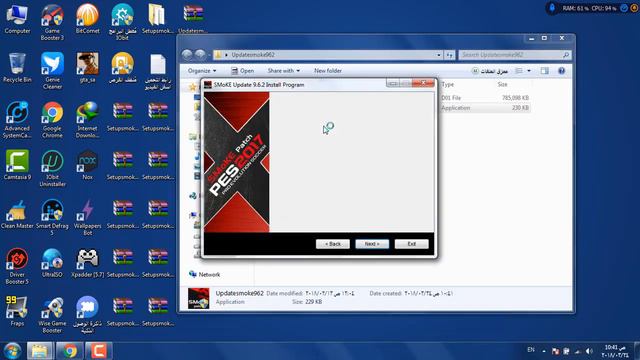Open Camtasia from the taskbar
Image resolution: width=640 pixels, height=360 pixels.
point(99,351)
